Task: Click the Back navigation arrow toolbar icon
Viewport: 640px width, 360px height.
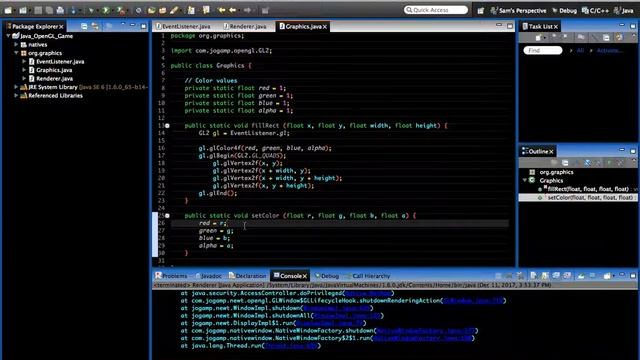Action: point(233,10)
